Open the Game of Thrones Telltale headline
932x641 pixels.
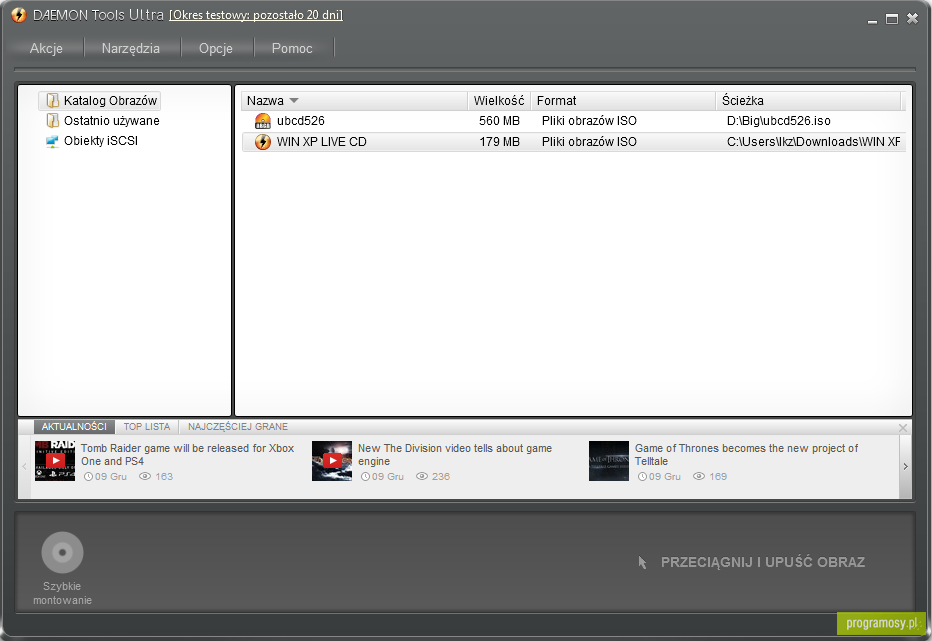(747, 454)
